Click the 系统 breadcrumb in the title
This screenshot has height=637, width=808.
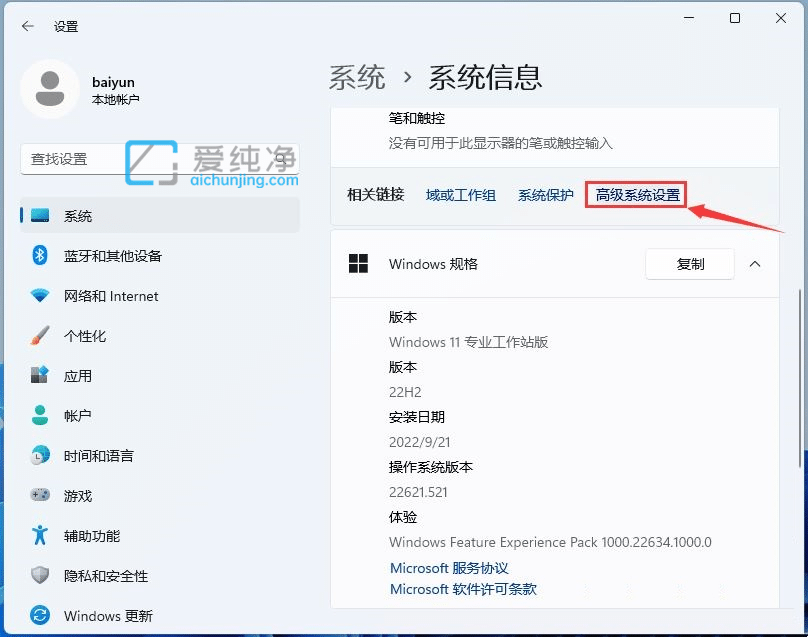click(x=357, y=78)
